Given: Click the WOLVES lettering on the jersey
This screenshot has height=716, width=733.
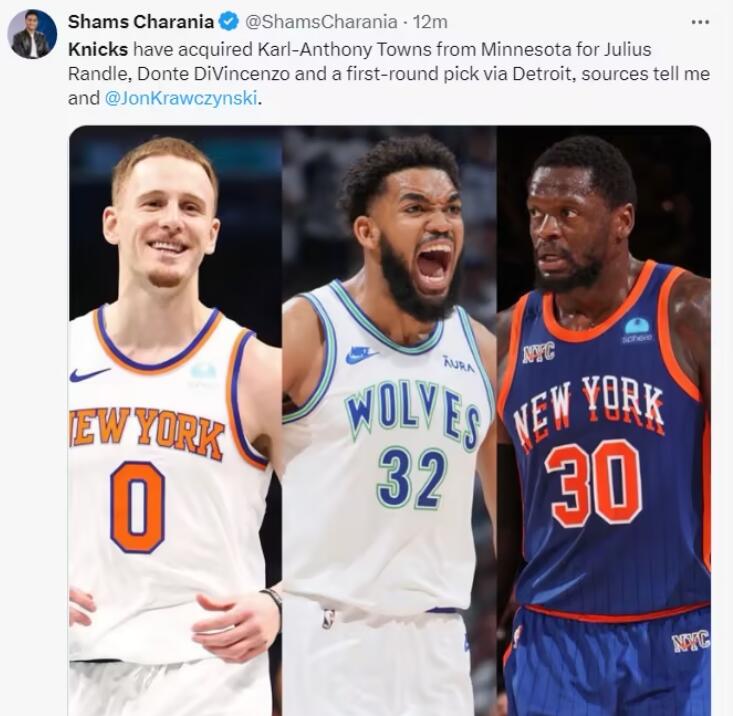Looking at the screenshot, I should point(412,414).
